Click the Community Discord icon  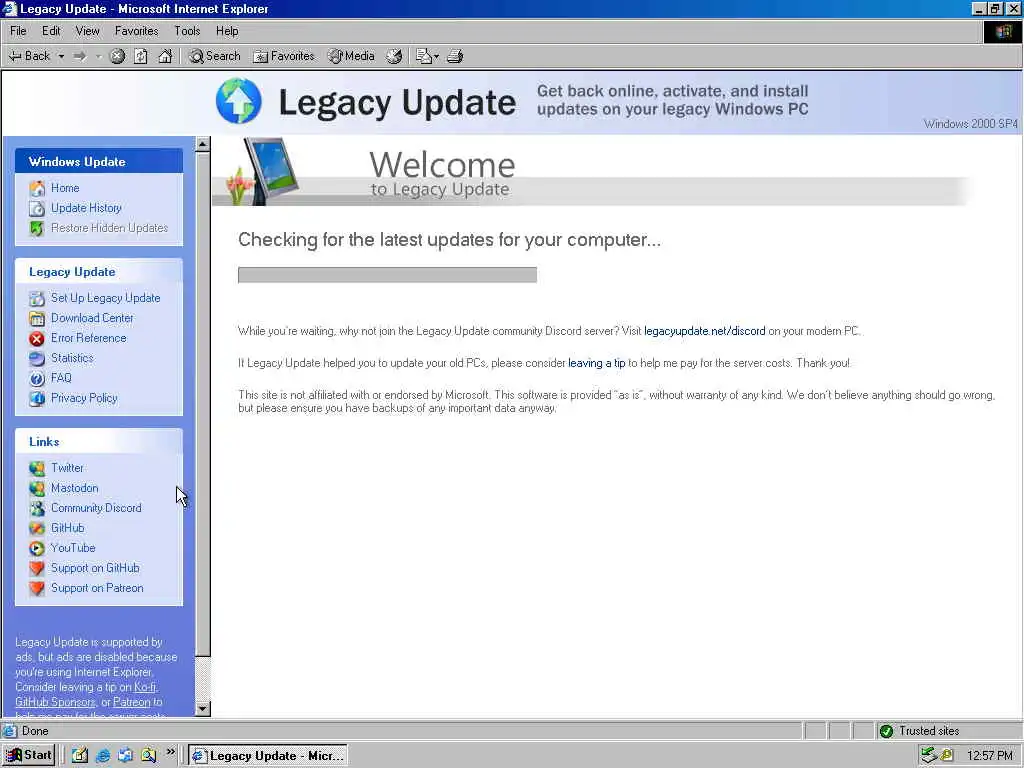(37, 508)
